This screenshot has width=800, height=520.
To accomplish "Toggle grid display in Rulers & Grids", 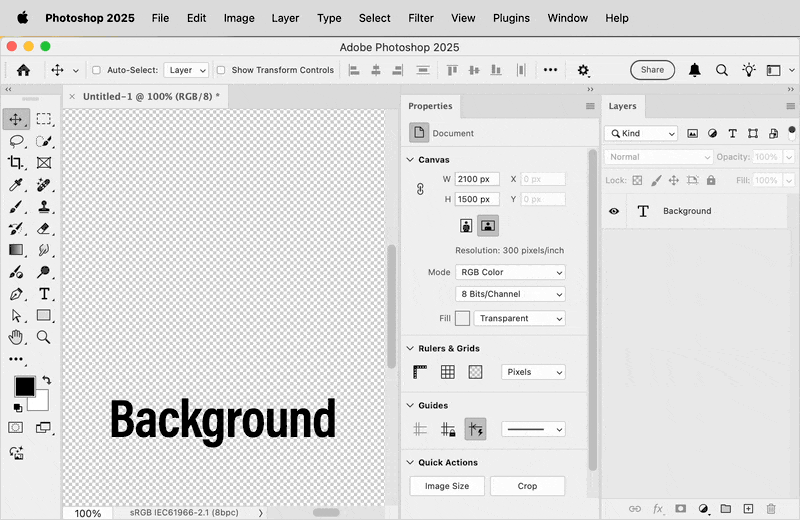I will (x=447, y=372).
